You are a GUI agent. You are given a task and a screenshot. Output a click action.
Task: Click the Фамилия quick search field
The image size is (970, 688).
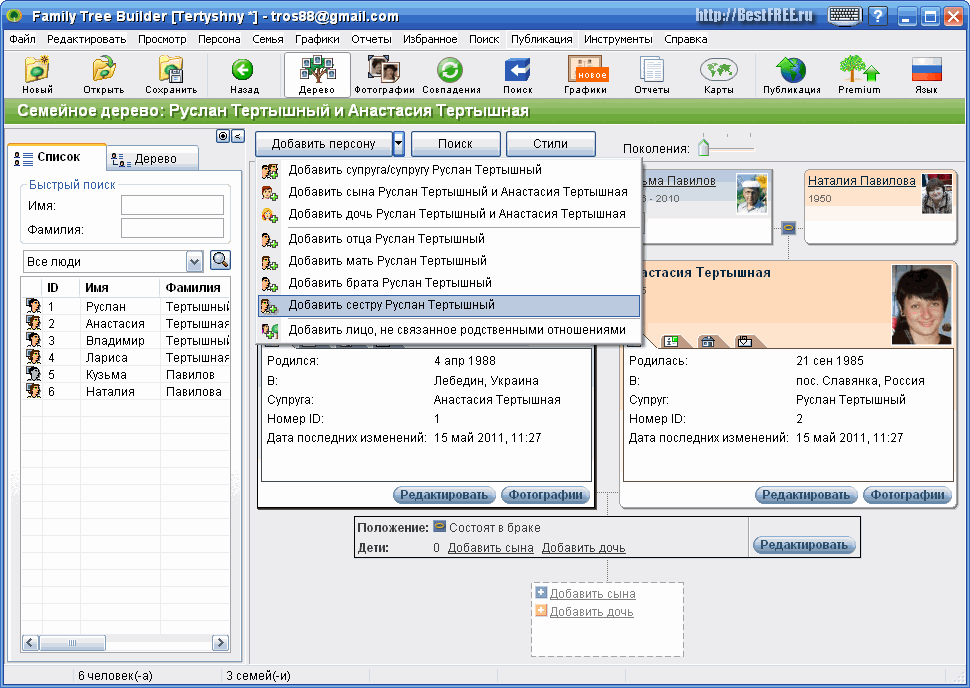click(x=172, y=228)
